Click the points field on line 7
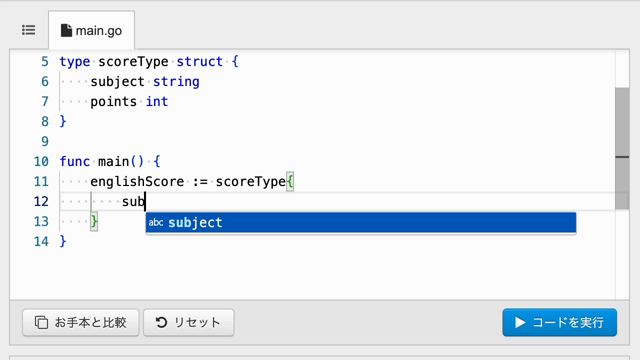Screen dimensions: 640x360 click(113, 102)
